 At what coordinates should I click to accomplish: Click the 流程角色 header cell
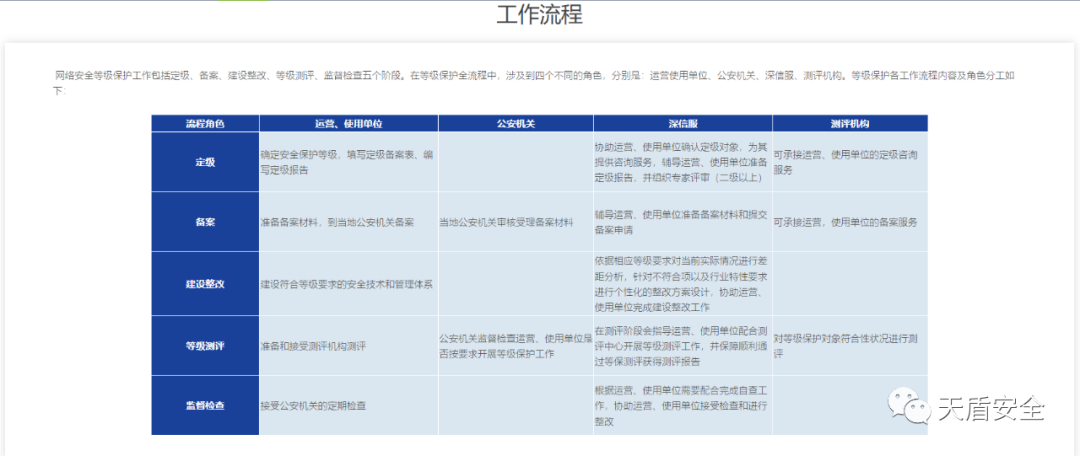pos(205,124)
